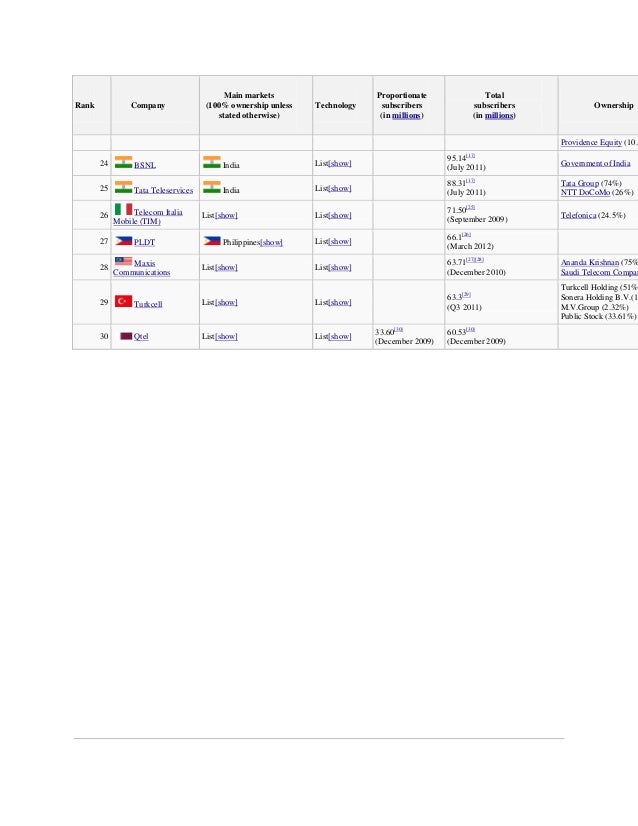Expand Maxis technology list via show
The image size is (638, 826).
tap(340, 267)
